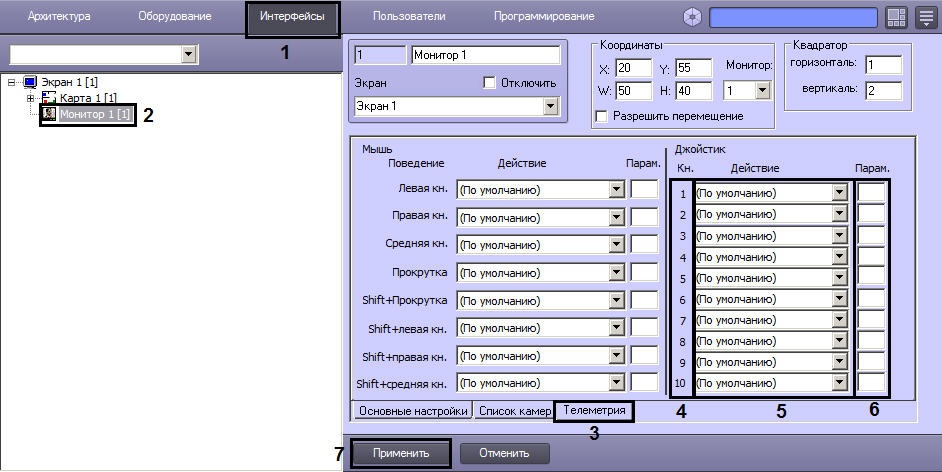
Task: Open the Экран 1 screen dropdown
Action: 549,106
